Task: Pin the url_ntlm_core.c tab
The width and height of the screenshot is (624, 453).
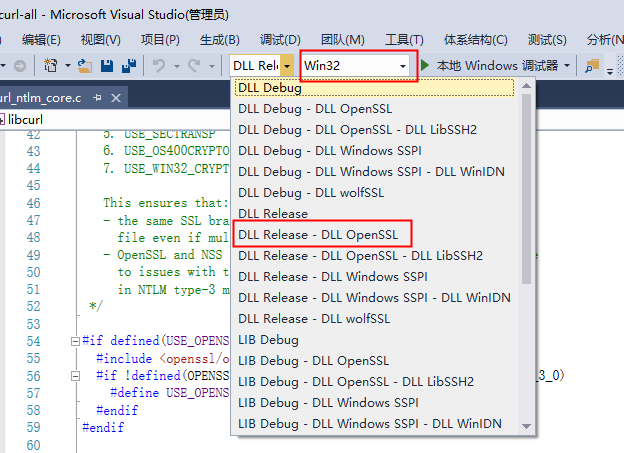Action: [x=97, y=98]
